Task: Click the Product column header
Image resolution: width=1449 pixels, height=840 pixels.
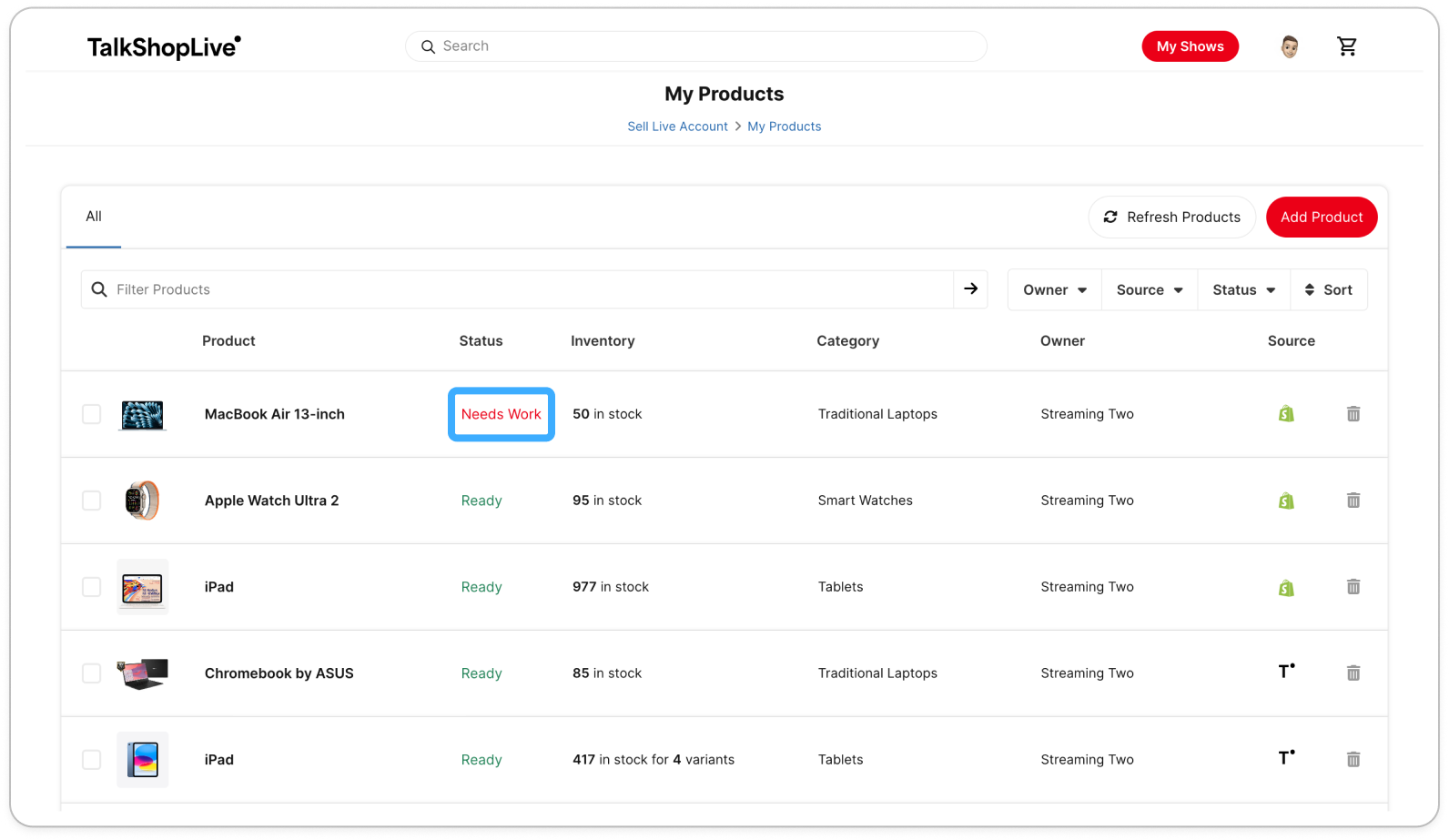Action: coord(228,341)
